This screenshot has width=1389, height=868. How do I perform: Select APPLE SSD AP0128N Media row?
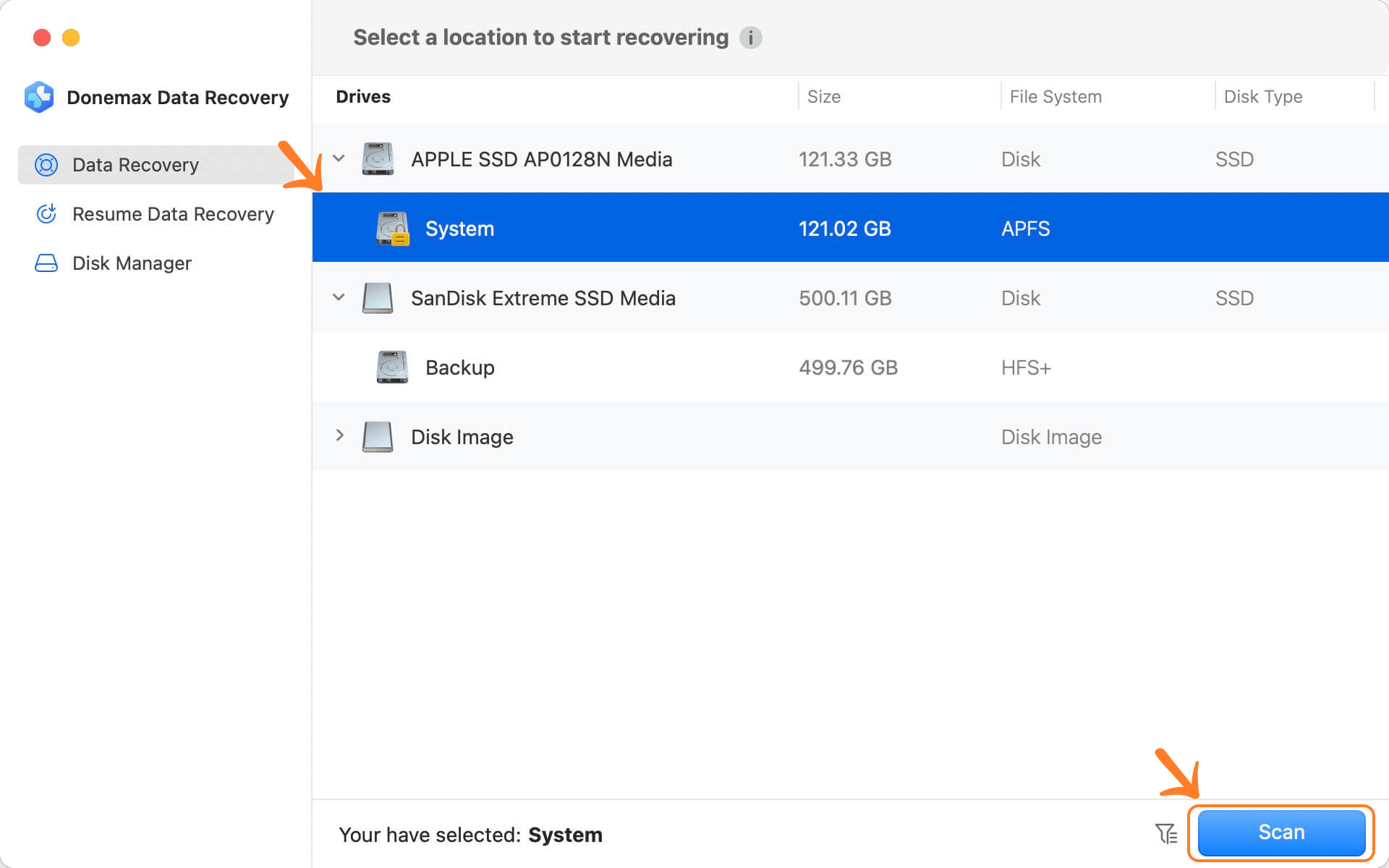[x=851, y=158]
